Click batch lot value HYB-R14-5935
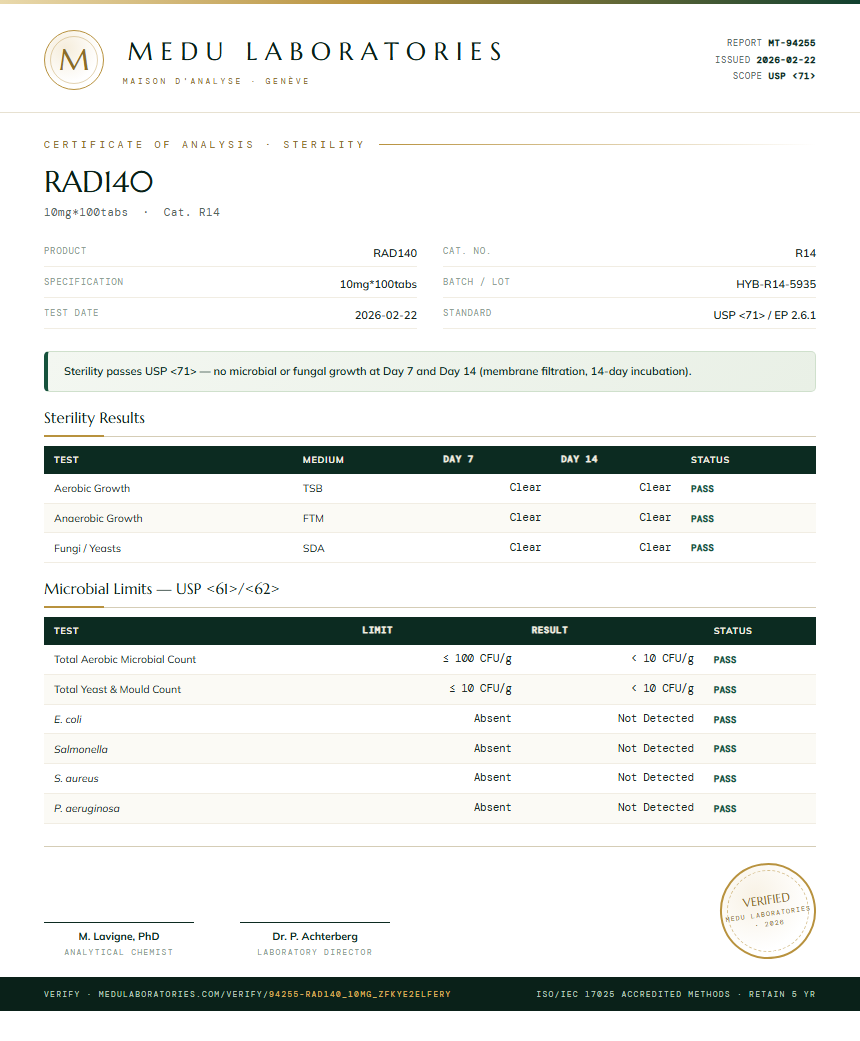Screen dimensions: 860x1041 tap(776, 284)
